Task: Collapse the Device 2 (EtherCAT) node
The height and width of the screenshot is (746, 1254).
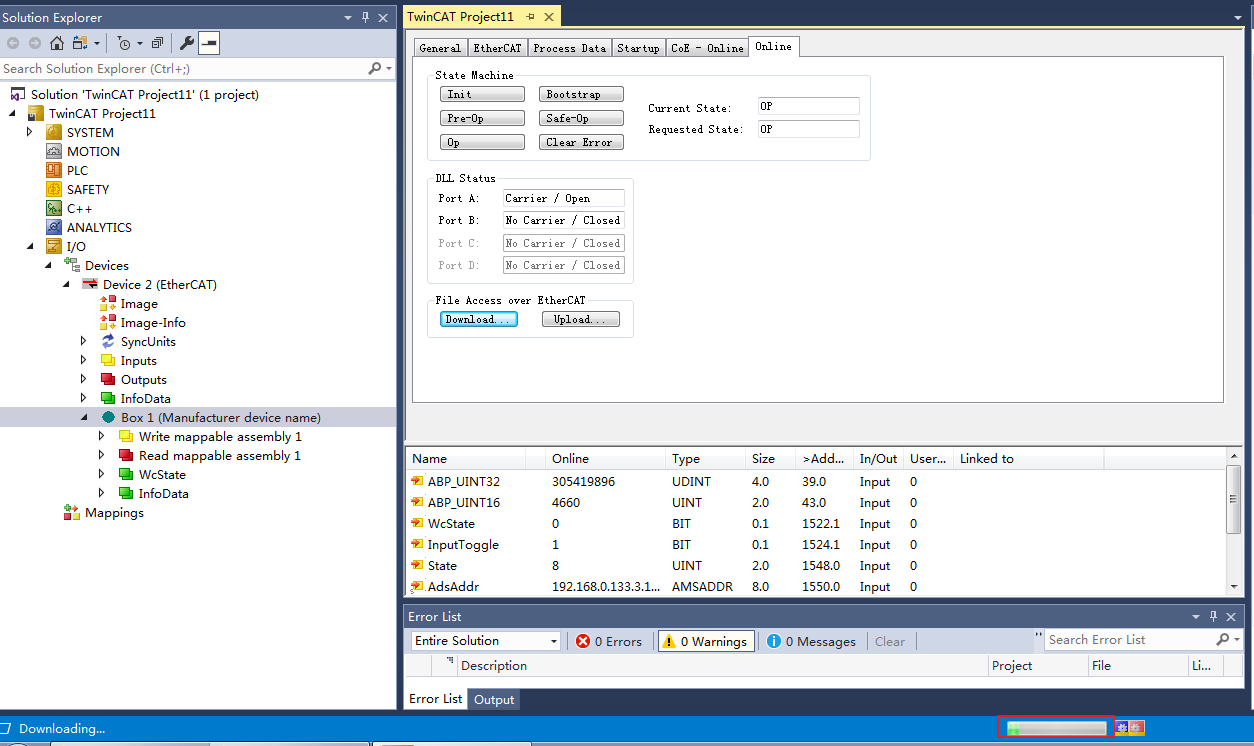Action: coord(65,284)
